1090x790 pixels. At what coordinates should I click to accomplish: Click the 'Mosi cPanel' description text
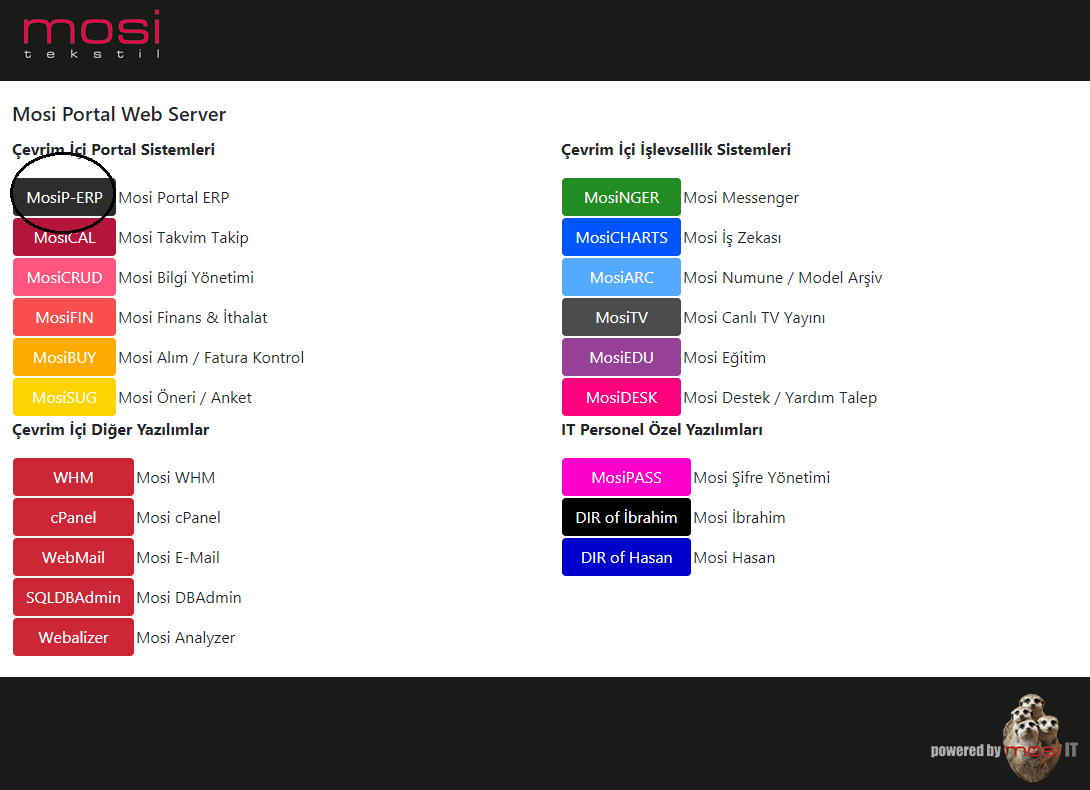pyautogui.click(x=179, y=517)
